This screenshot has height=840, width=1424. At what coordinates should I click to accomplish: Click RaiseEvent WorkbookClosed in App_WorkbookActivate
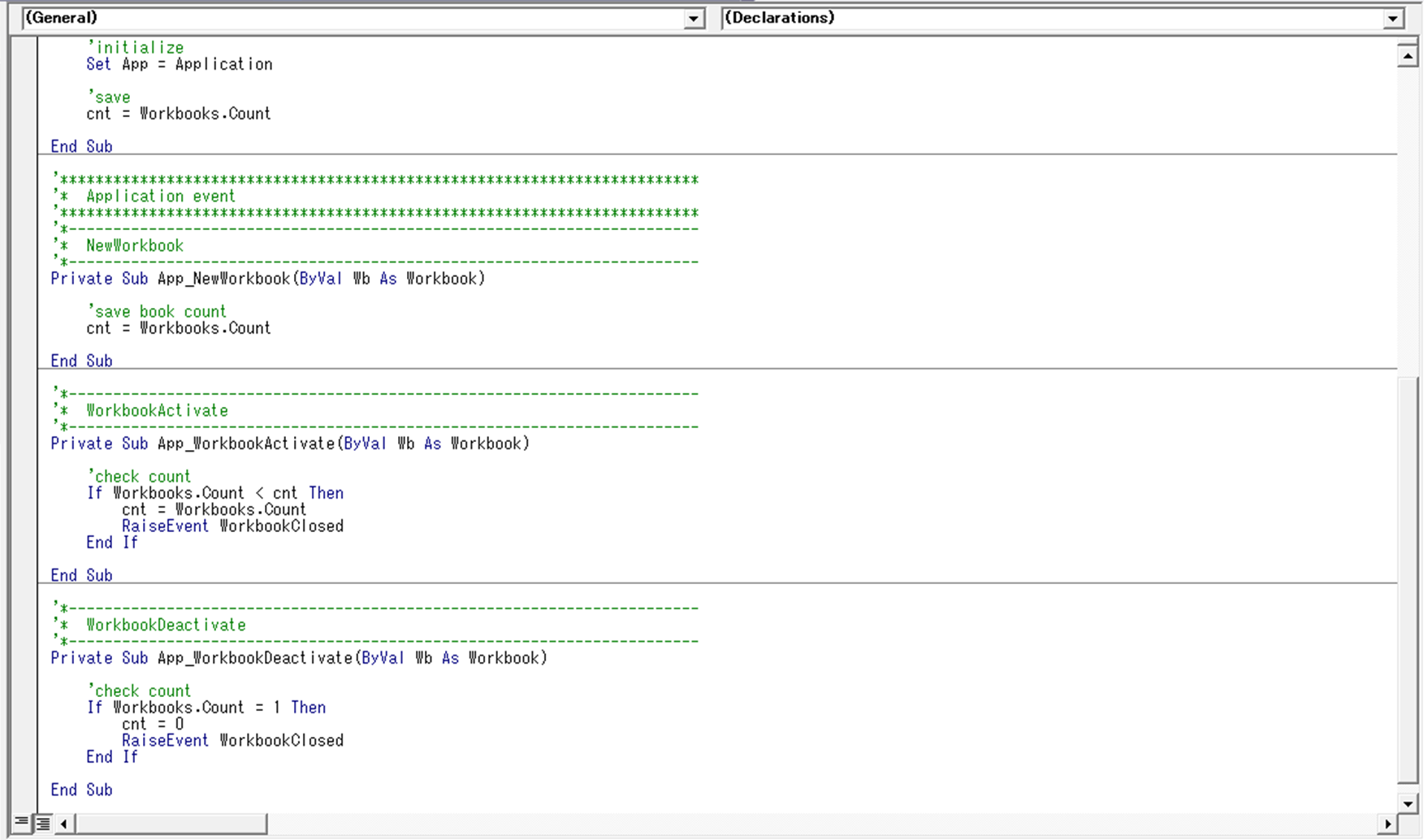(x=233, y=526)
